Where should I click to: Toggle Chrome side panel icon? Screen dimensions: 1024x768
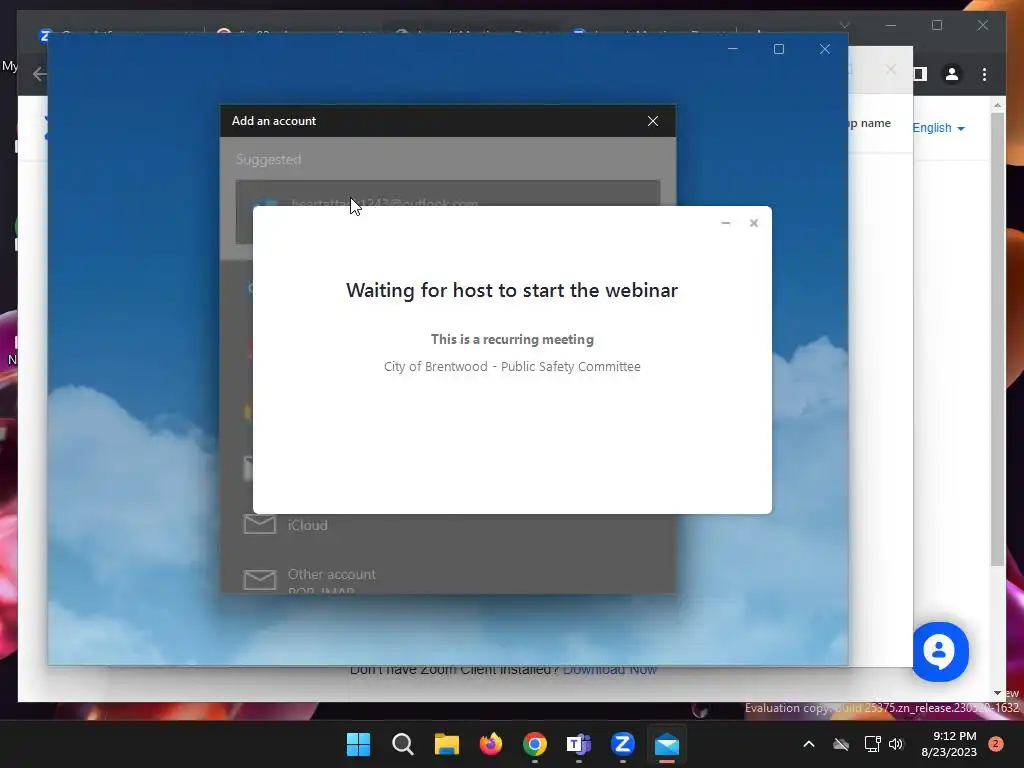920,74
